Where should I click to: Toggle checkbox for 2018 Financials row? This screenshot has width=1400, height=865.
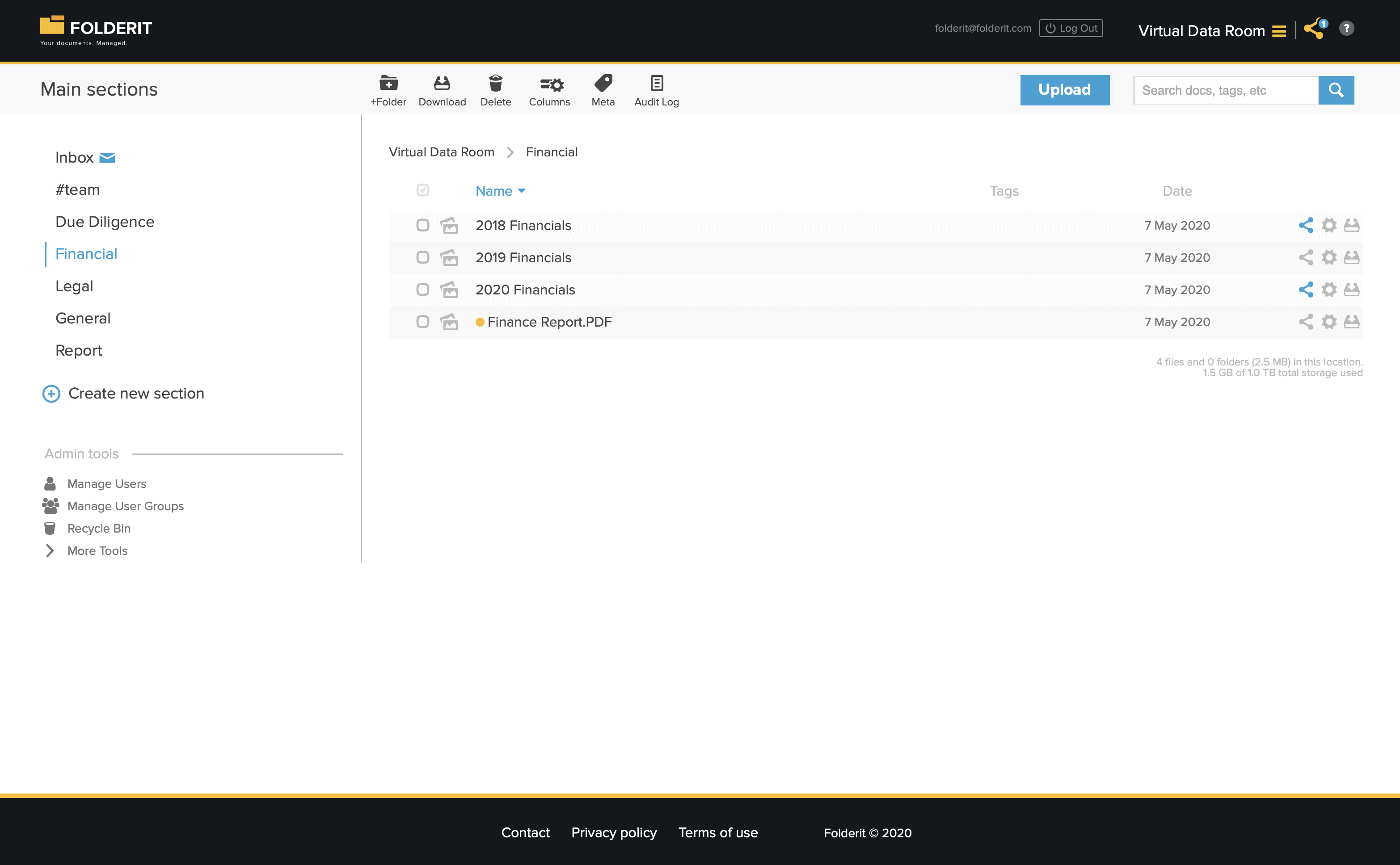pos(422,225)
